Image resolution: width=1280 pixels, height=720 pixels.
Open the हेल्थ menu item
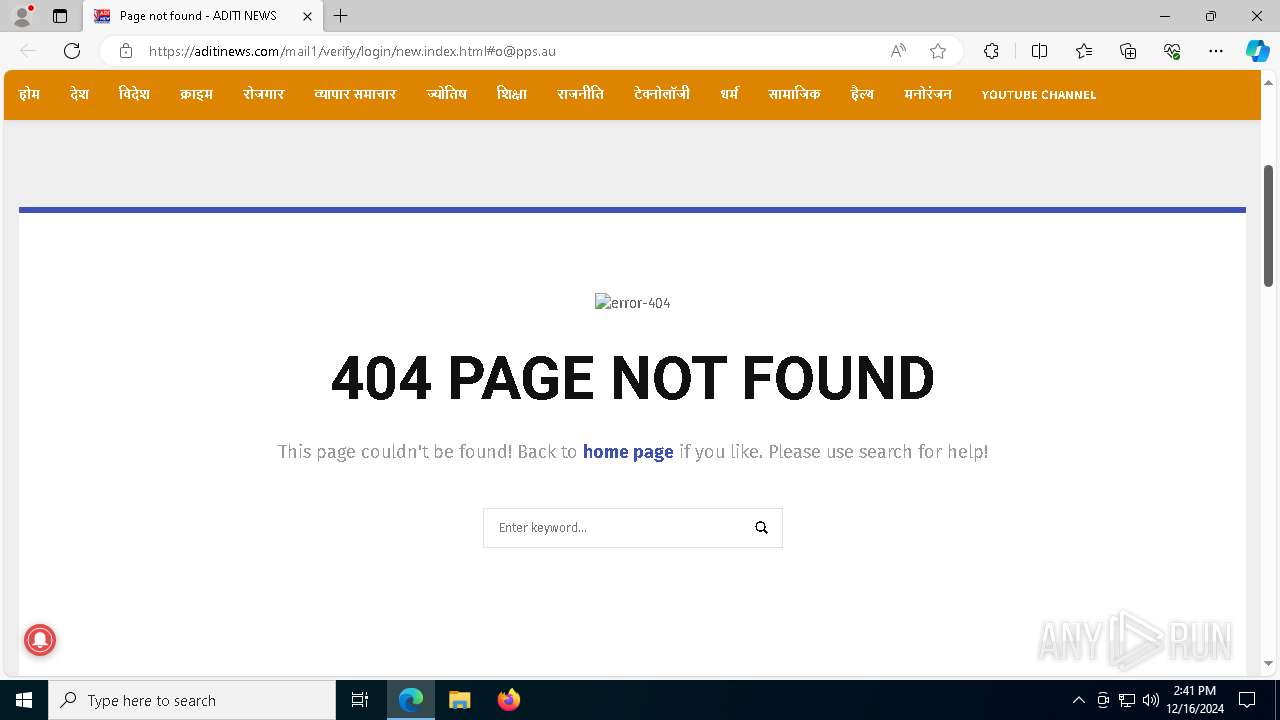pos(862,94)
